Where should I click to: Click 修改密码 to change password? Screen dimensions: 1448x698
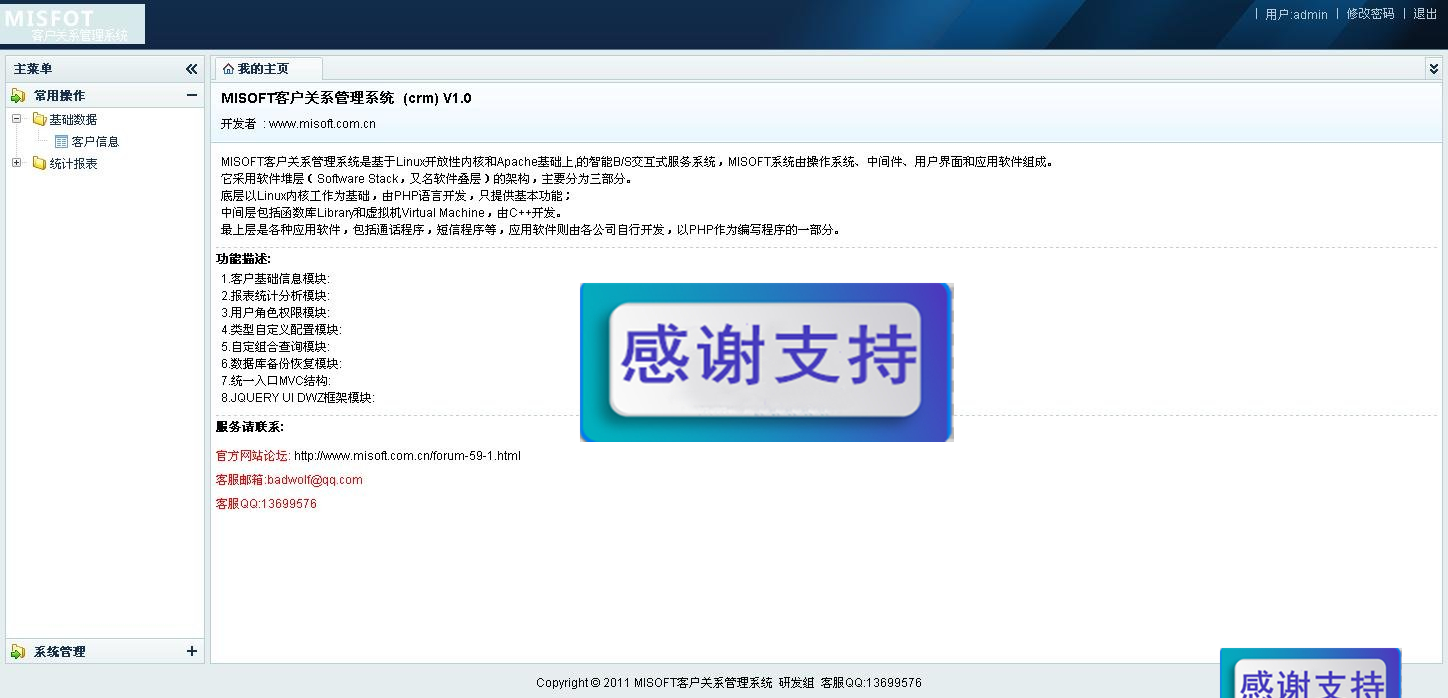[x=1370, y=14]
